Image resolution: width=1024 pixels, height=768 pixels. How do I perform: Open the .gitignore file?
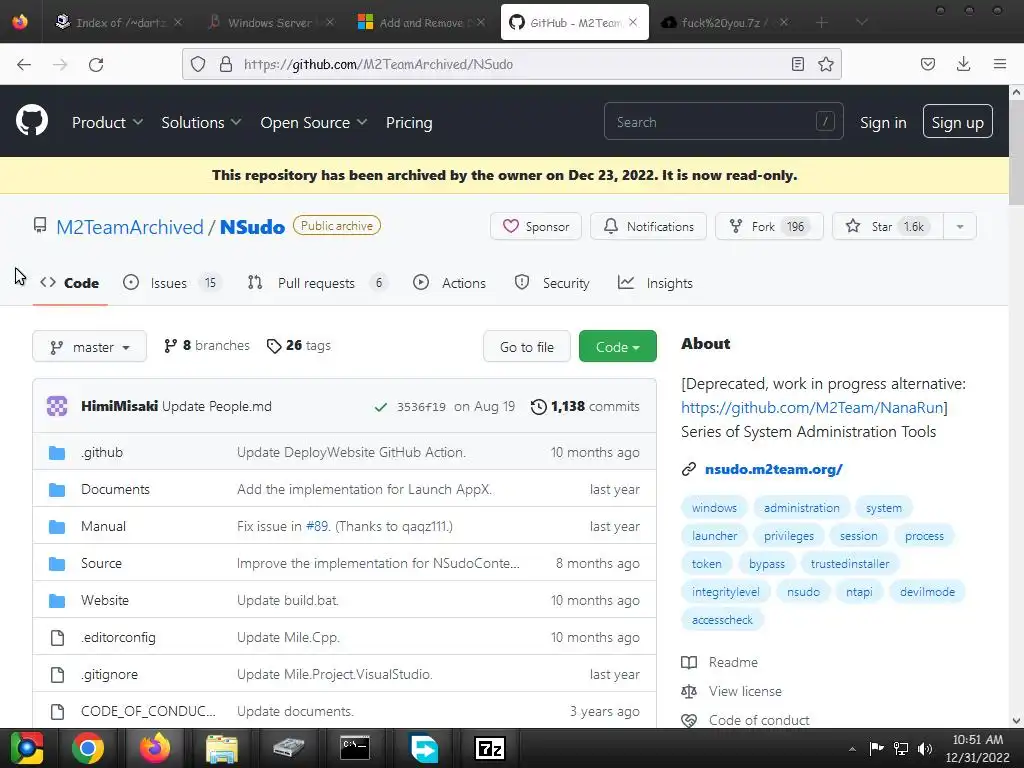109,675
